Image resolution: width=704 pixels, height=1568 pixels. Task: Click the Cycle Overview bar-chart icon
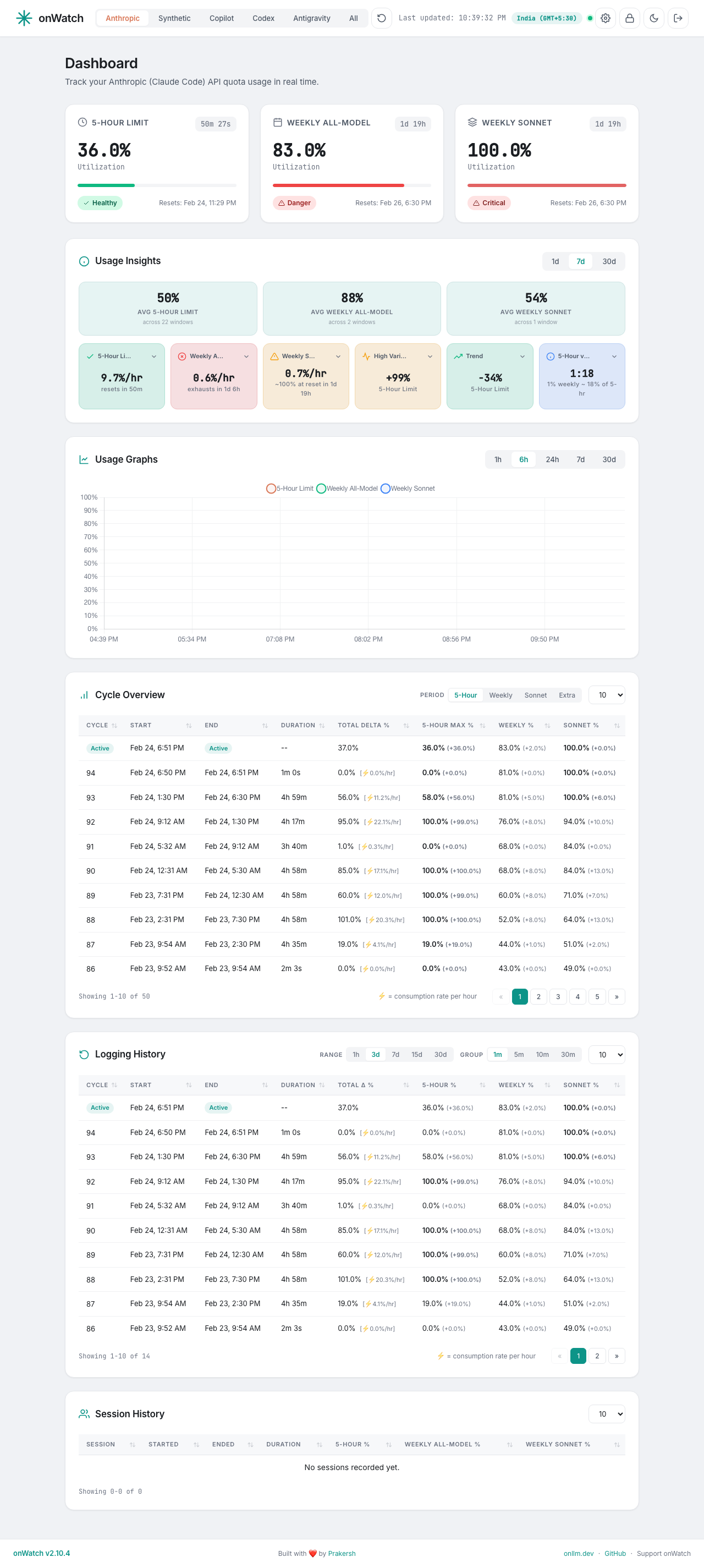pyautogui.click(x=84, y=695)
